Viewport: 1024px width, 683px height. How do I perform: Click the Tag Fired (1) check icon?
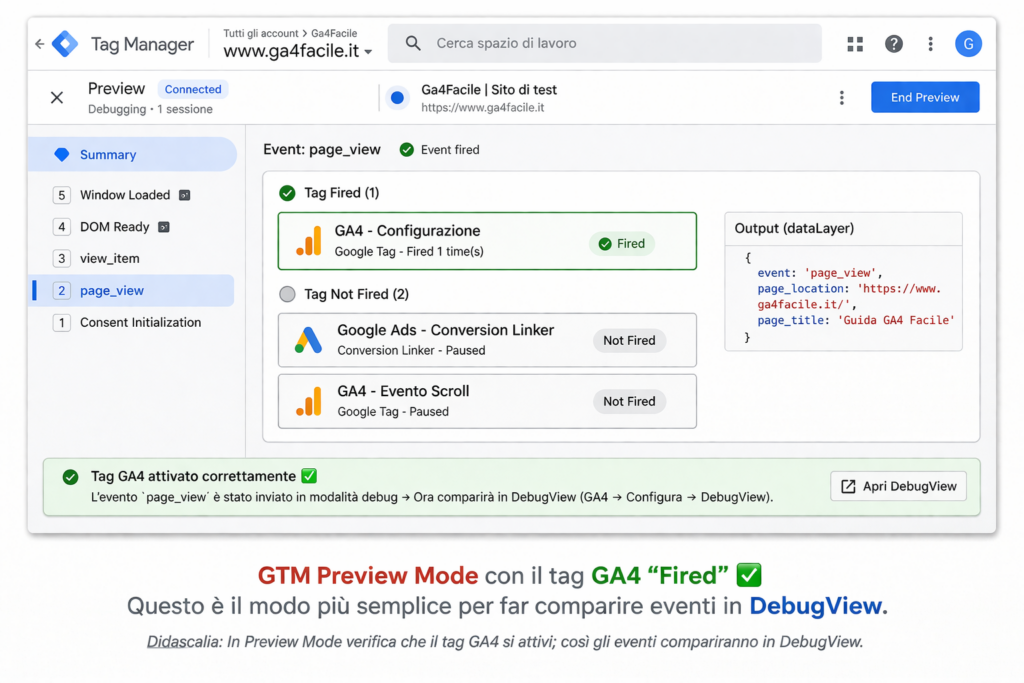coord(287,193)
